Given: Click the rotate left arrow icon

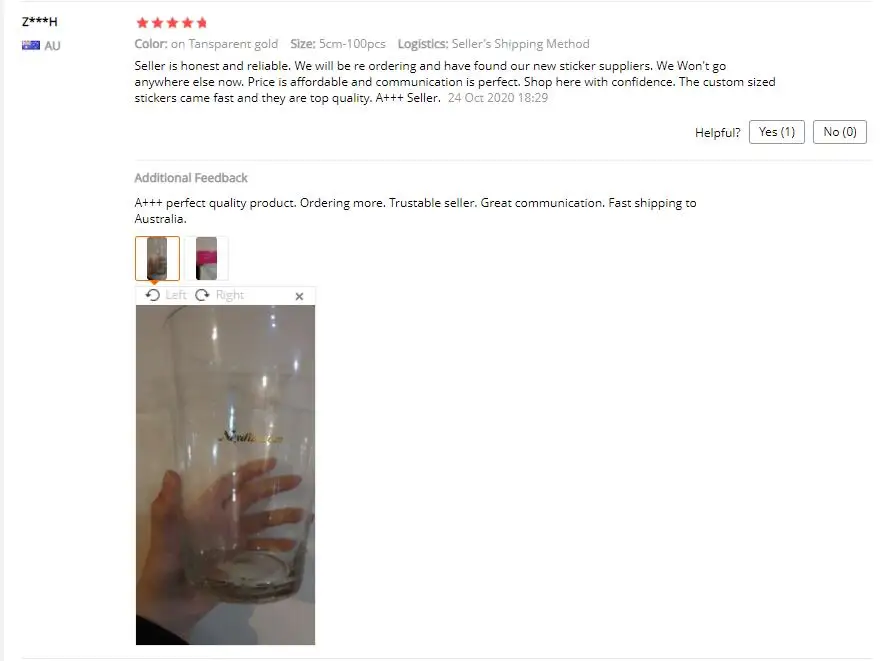Looking at the screenshot, I should click(x=152, y=295).
